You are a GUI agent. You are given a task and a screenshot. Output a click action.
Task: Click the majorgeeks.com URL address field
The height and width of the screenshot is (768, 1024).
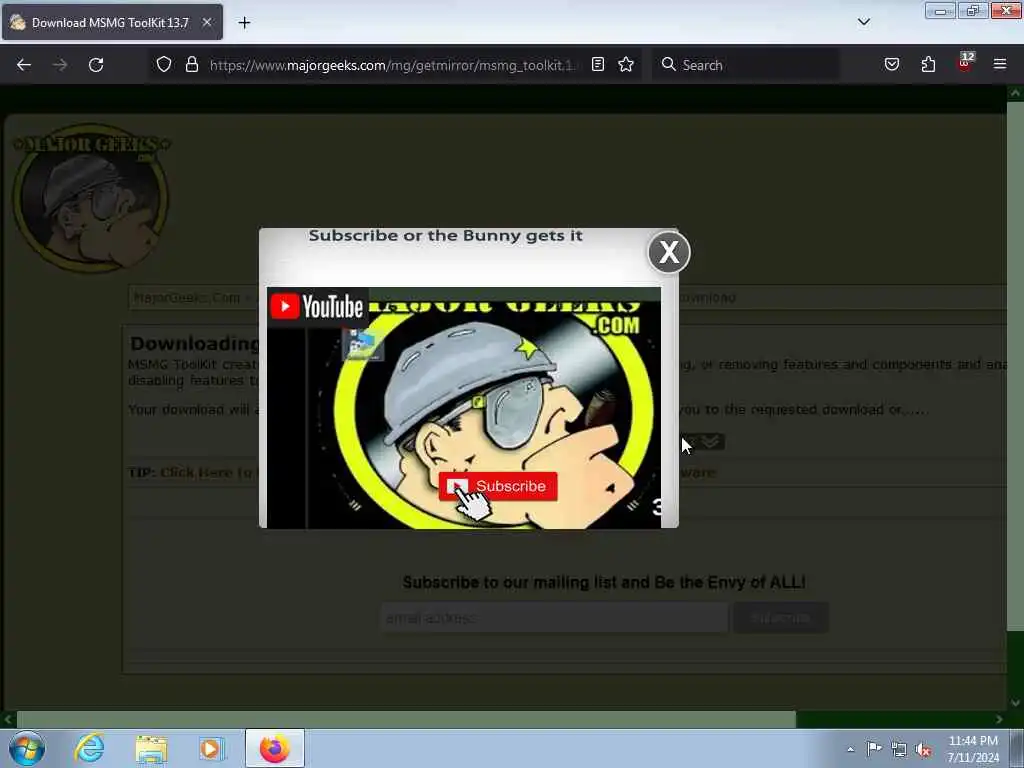coord(392,65)
